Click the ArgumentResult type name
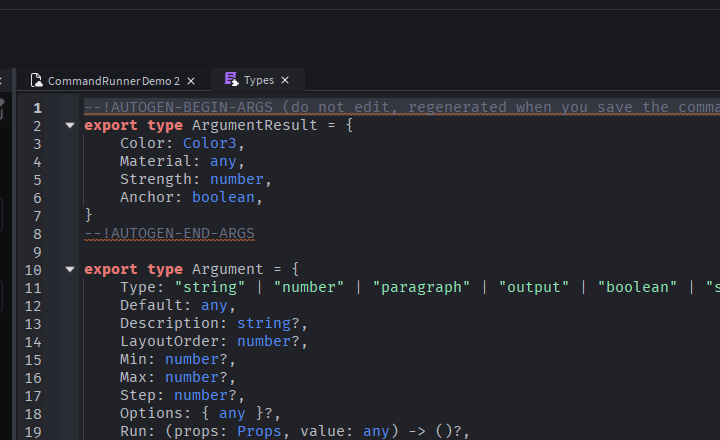The width and height of the screenshot is (720, 440). pyautogui.click(x=254, y=125)
